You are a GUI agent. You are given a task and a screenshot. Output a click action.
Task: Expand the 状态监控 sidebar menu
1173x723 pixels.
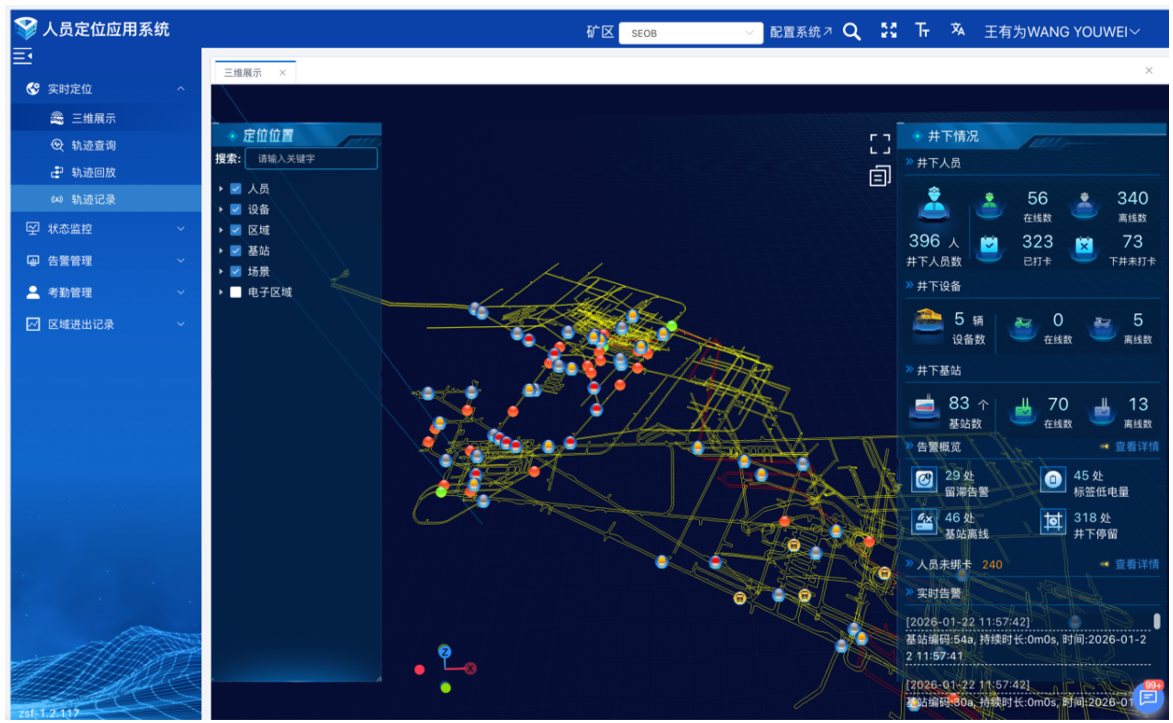(x=105, y=228)
